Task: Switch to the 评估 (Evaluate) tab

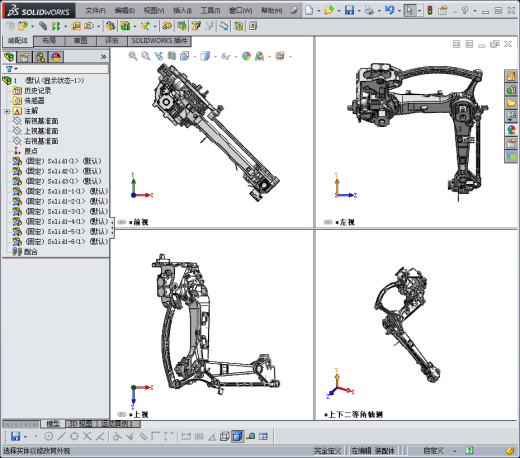Action: pos(112,41)
